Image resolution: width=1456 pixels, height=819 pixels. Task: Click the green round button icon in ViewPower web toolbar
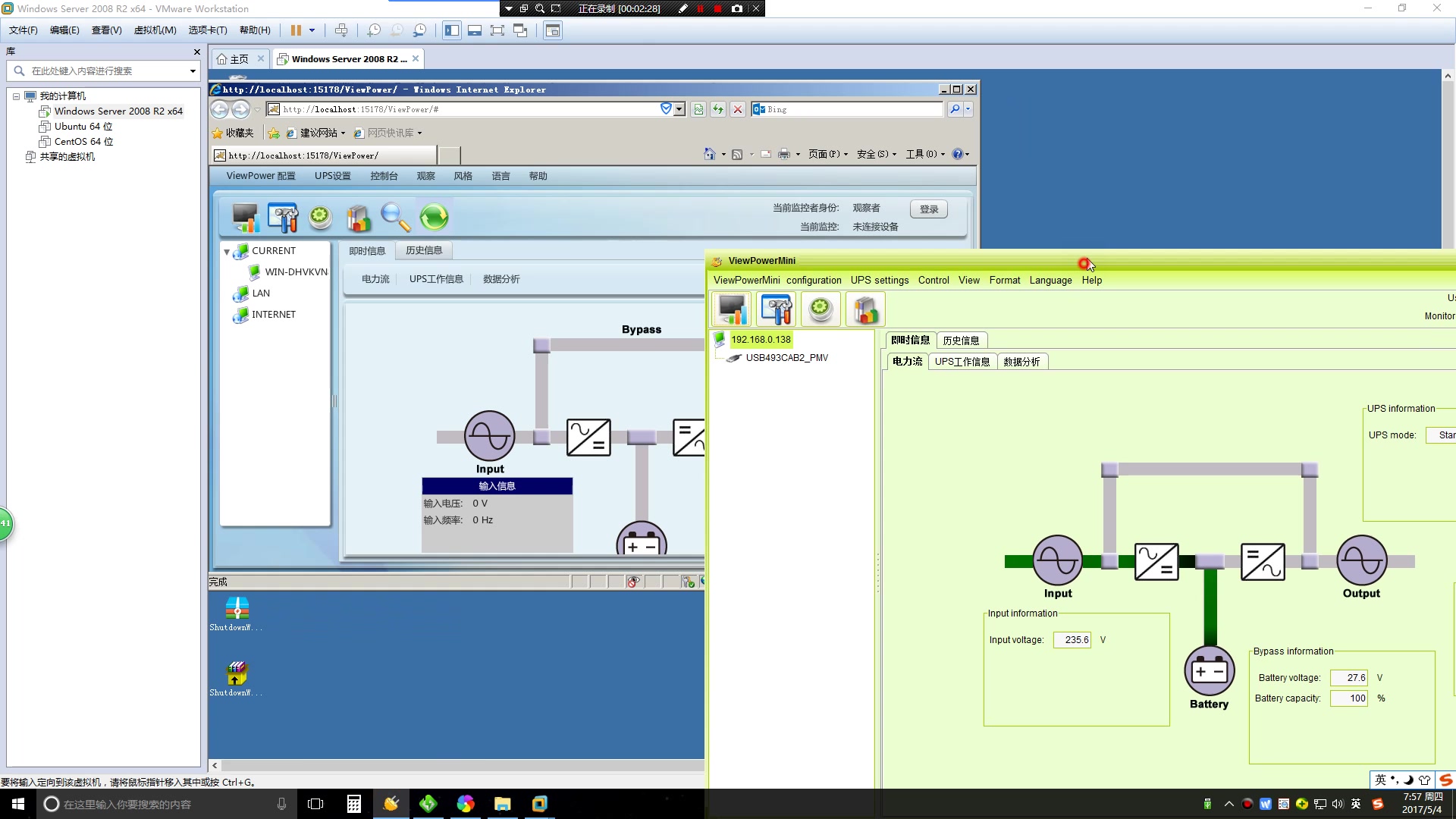(x=320, y=218)
